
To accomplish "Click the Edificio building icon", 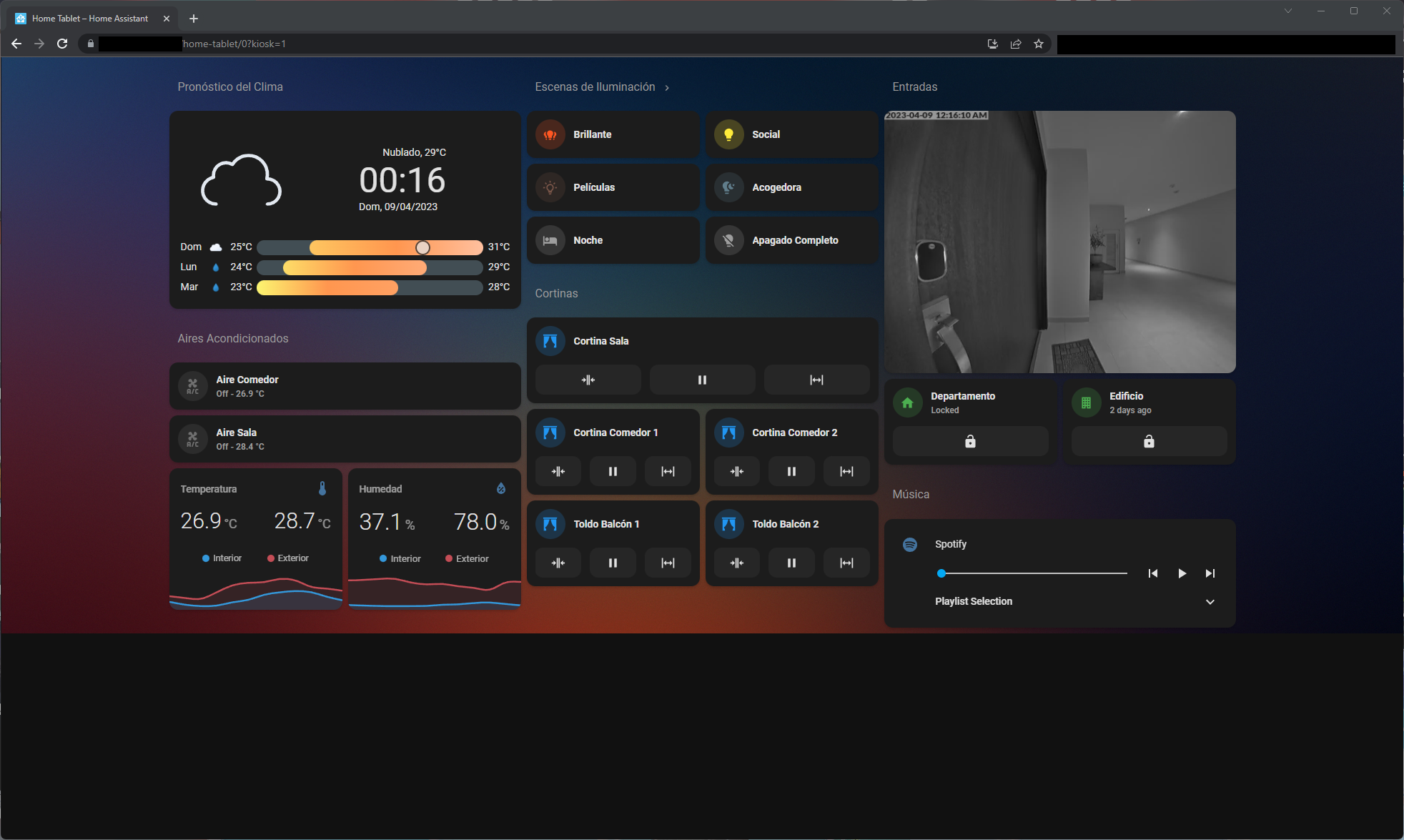I will pyautogui.click(x=1085, y=402).
